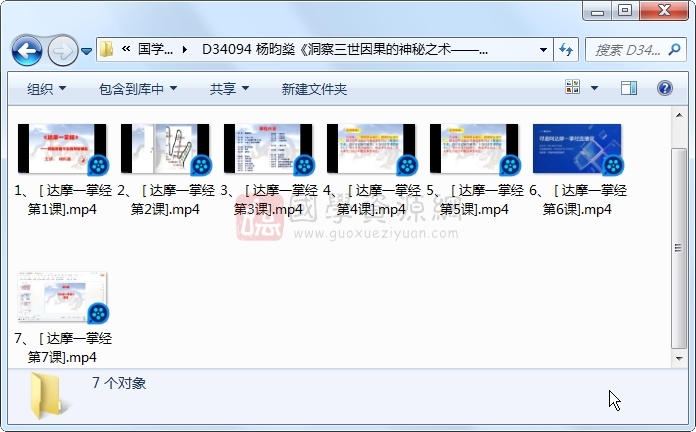This screenshot has width=696, height=432.
Task: Click the folder icon in address bar
Action: click(x=107, y=49)
